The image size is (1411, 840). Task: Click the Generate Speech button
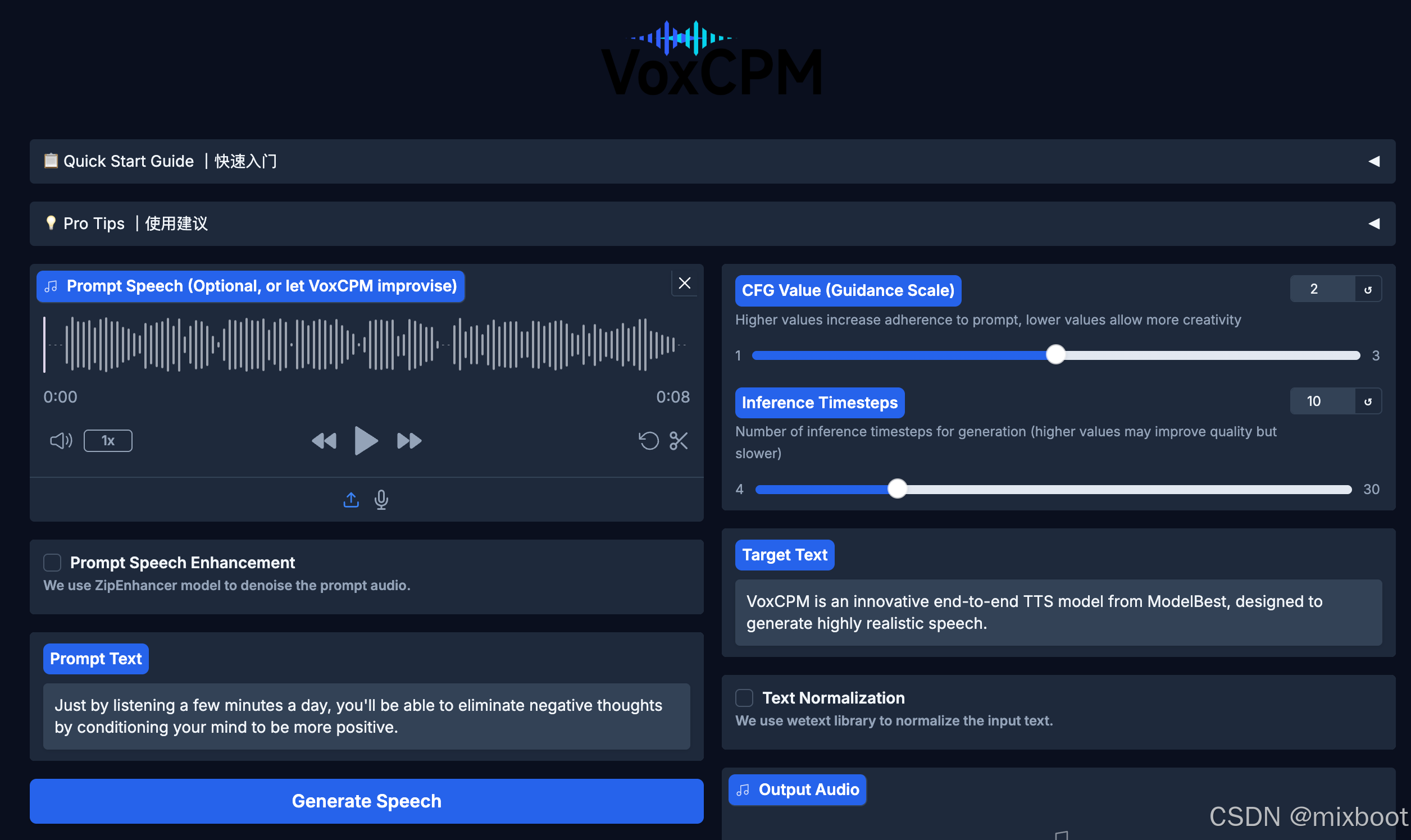click(x=366, y=800)
